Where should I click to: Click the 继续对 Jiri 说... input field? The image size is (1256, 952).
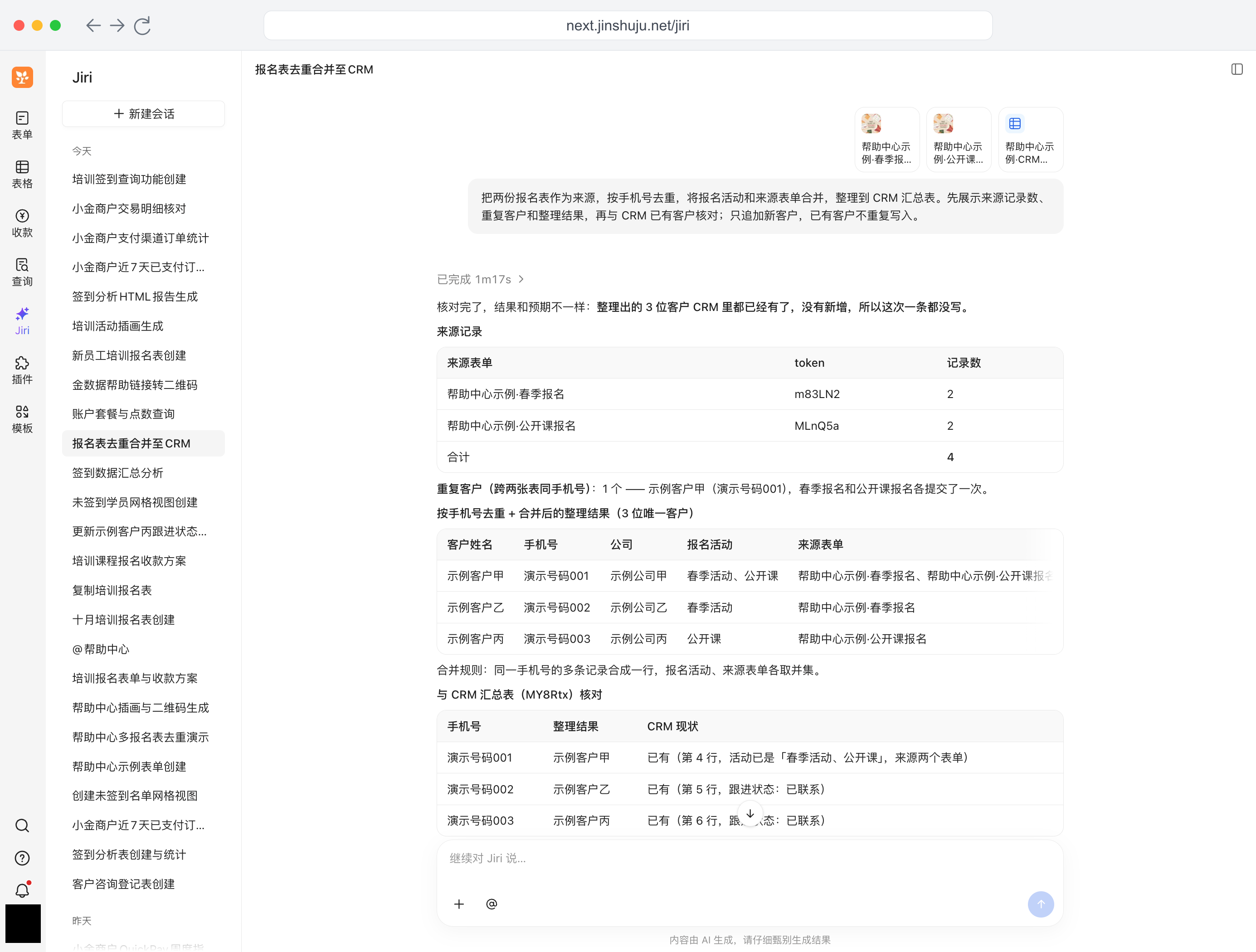(x=750, y=858)
